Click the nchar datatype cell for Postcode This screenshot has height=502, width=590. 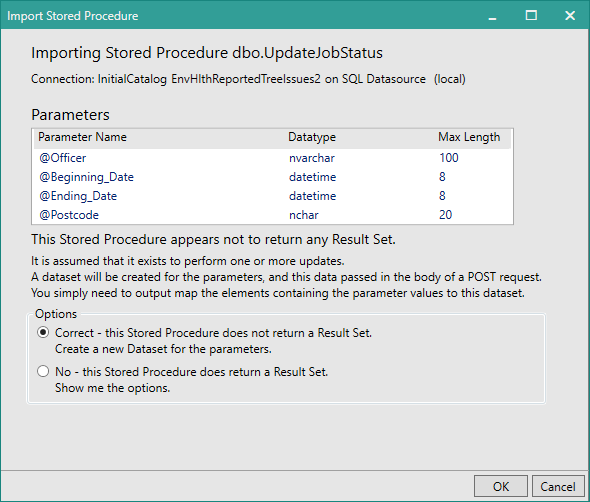[304, 215]
